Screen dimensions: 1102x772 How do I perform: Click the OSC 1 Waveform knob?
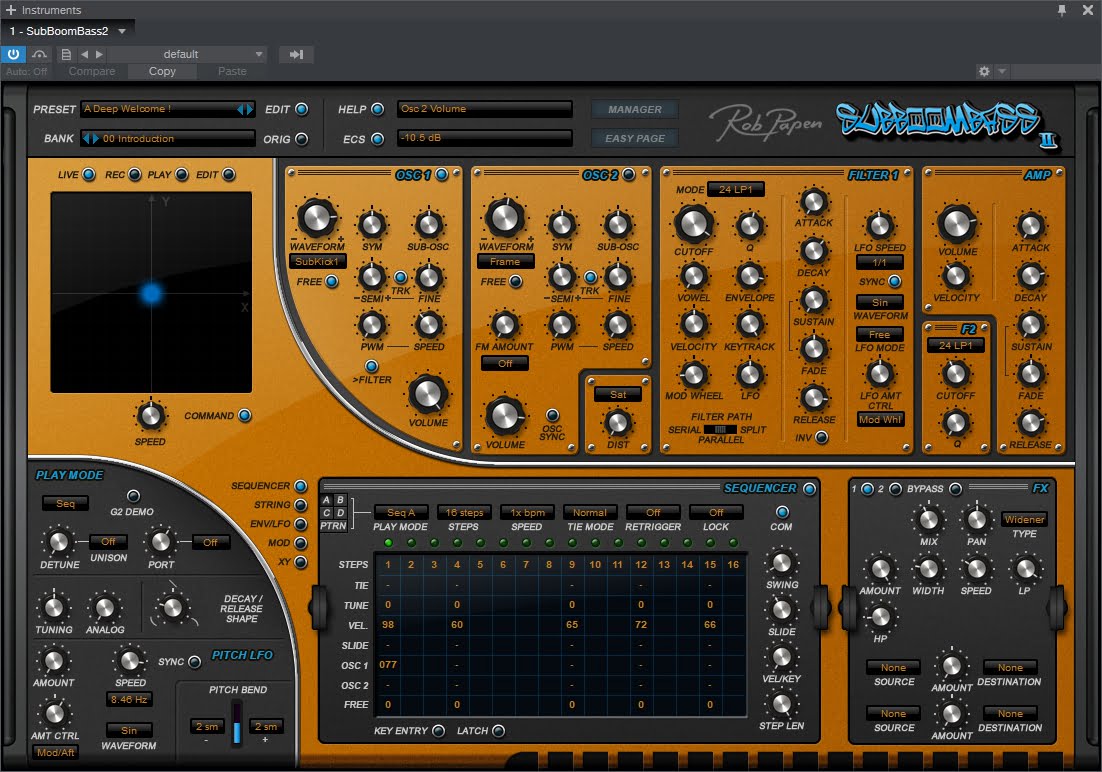pyautogui.click(x=317, y=218)
